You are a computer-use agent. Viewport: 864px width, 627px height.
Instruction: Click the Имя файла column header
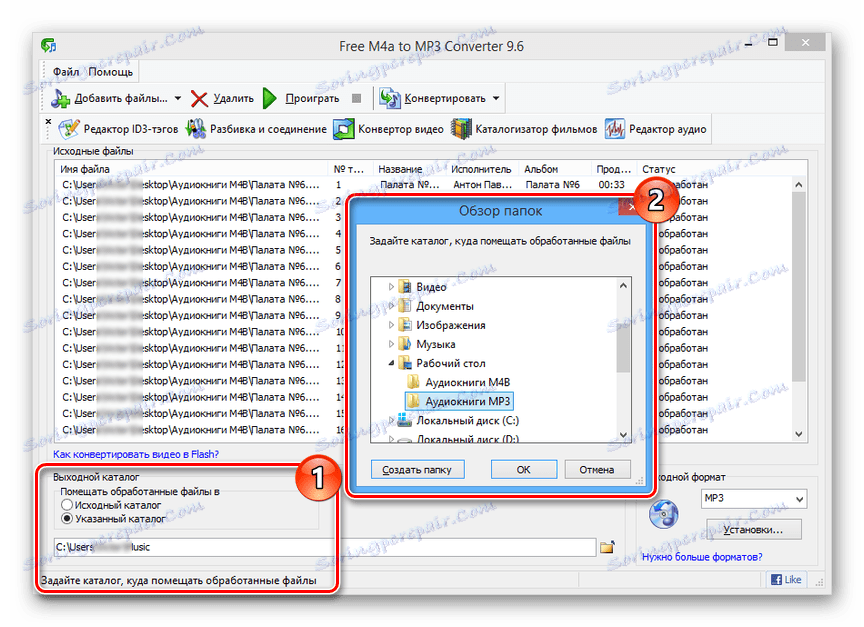click(191, 169)
